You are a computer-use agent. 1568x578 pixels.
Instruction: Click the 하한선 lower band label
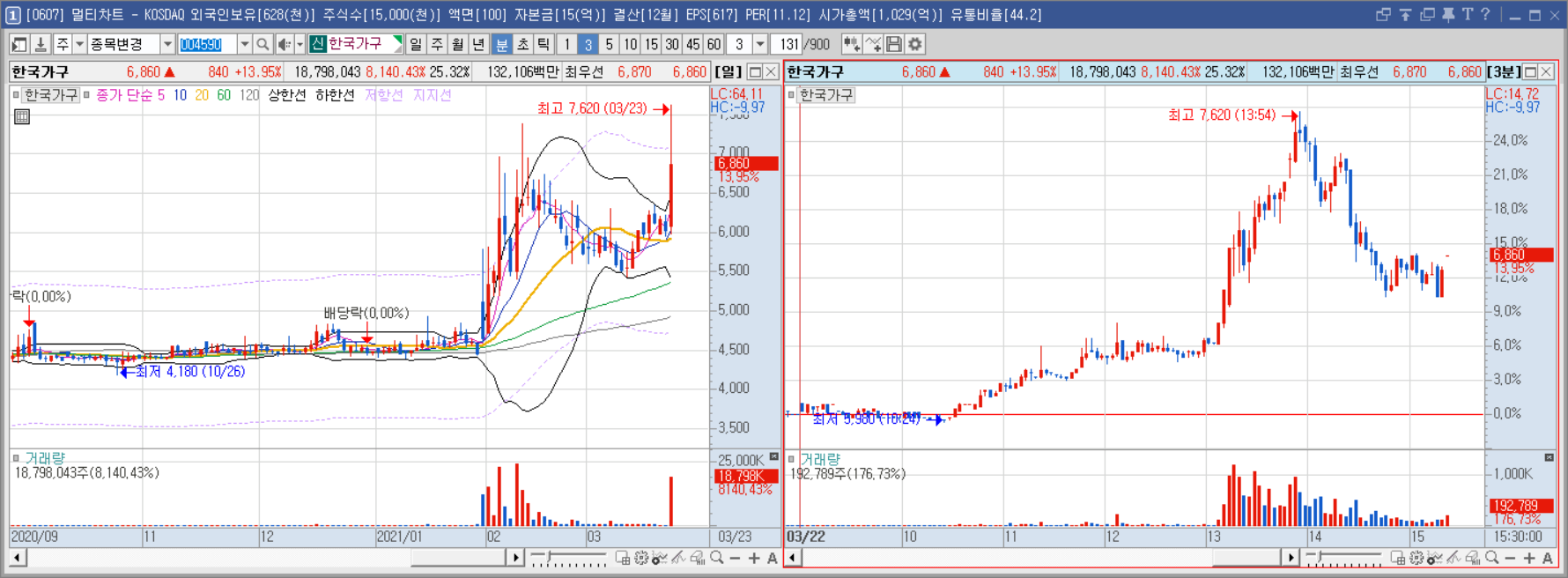(335, 94)
